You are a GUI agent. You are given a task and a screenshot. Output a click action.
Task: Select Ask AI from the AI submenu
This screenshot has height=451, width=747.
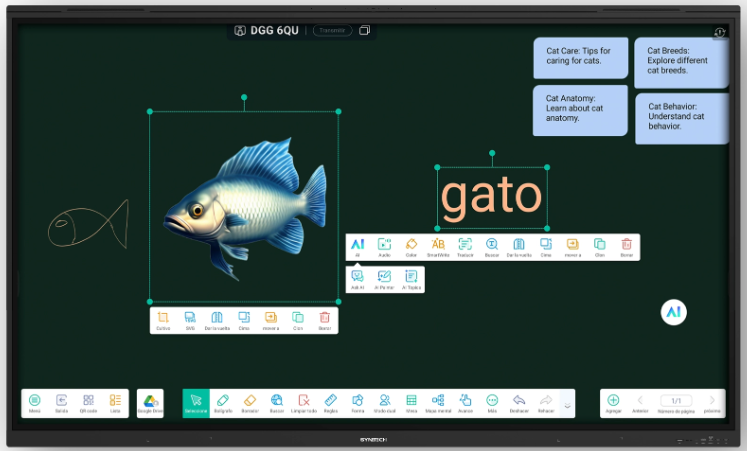click(357, 279)
